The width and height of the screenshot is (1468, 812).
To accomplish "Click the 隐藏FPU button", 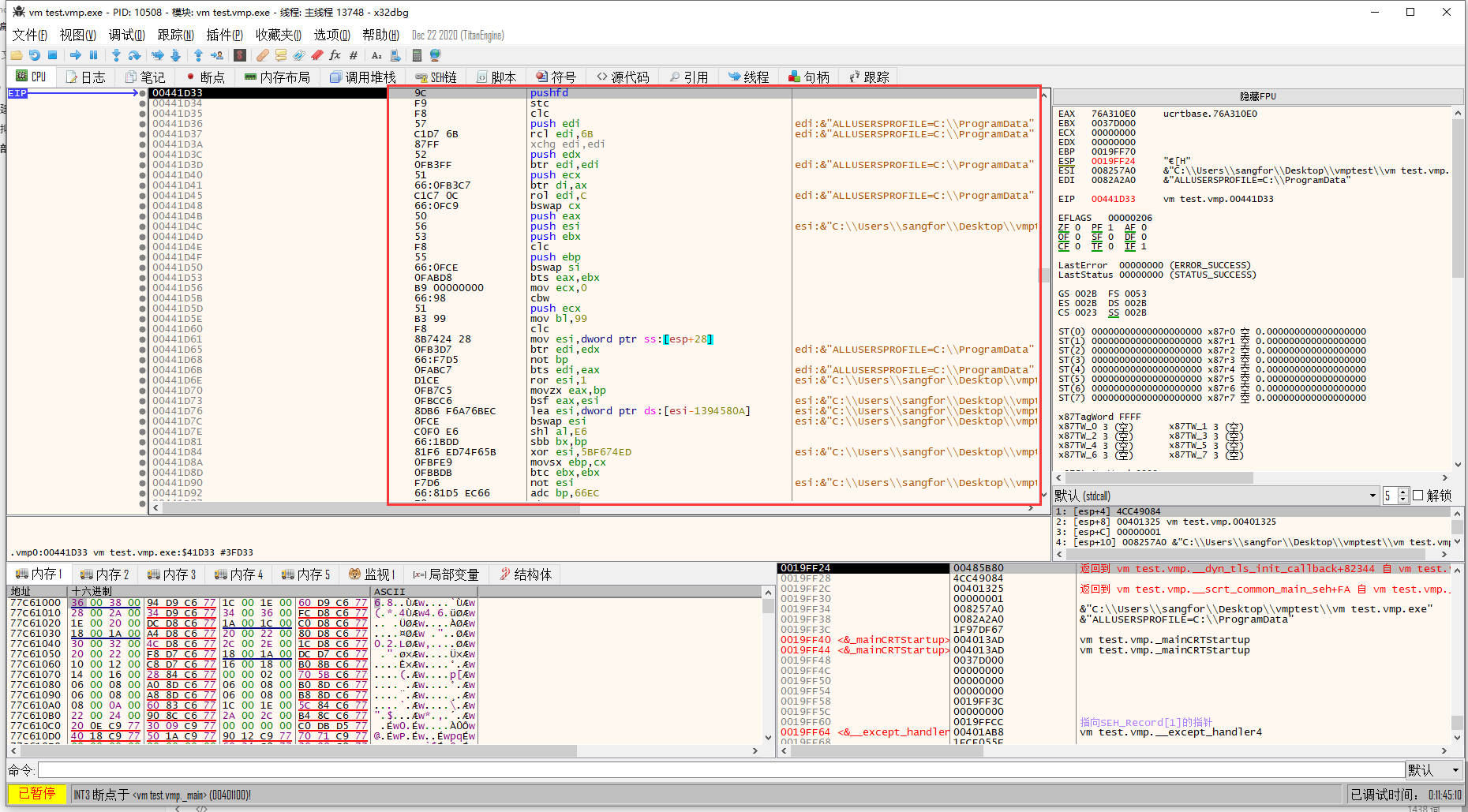I will coord(1257,96).
